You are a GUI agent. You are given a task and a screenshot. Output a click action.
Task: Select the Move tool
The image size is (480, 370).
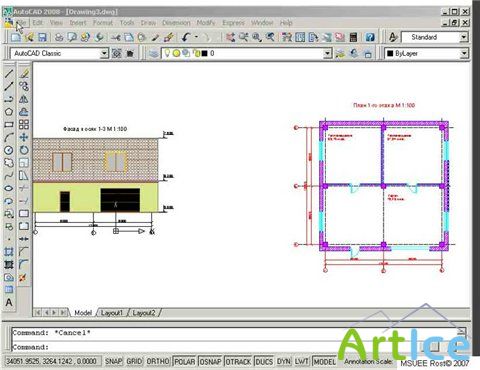coord(24,137)
